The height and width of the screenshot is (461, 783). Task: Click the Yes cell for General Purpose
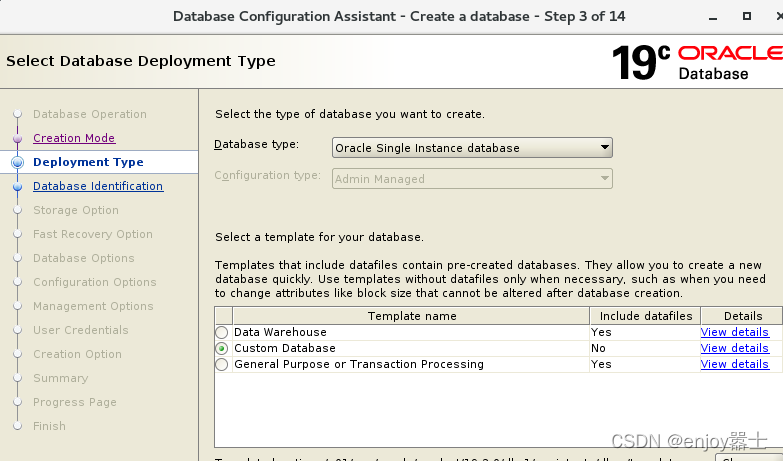[645, 364]
